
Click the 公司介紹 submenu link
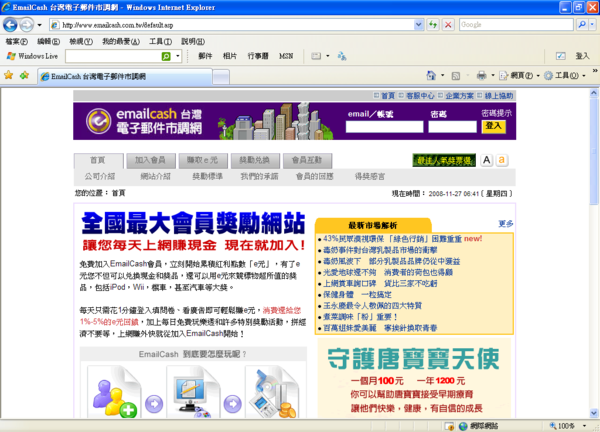tap(99, 176)
